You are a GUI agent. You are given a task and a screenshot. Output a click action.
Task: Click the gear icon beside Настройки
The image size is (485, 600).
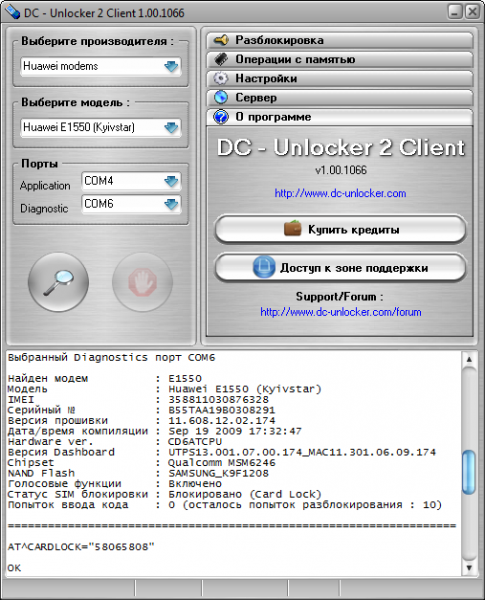coord(220,78)
